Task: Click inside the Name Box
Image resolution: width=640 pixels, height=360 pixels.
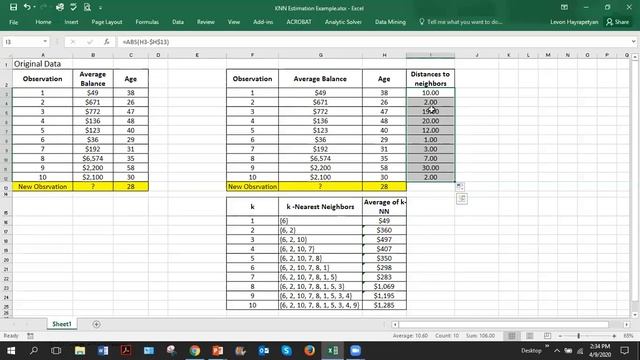Action: 22,42
